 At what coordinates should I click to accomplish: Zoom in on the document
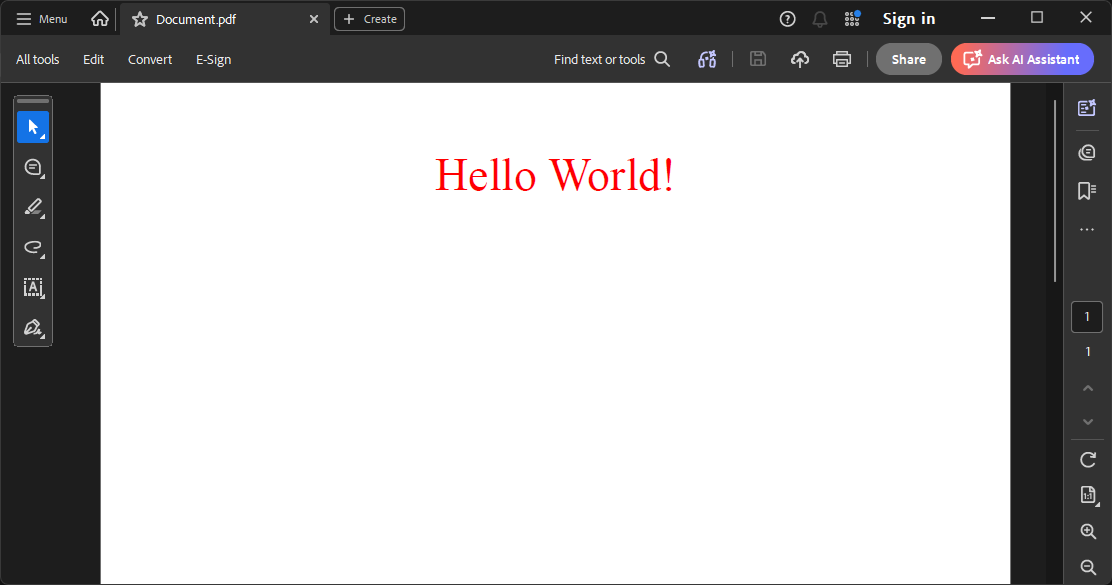point(1088,531)
